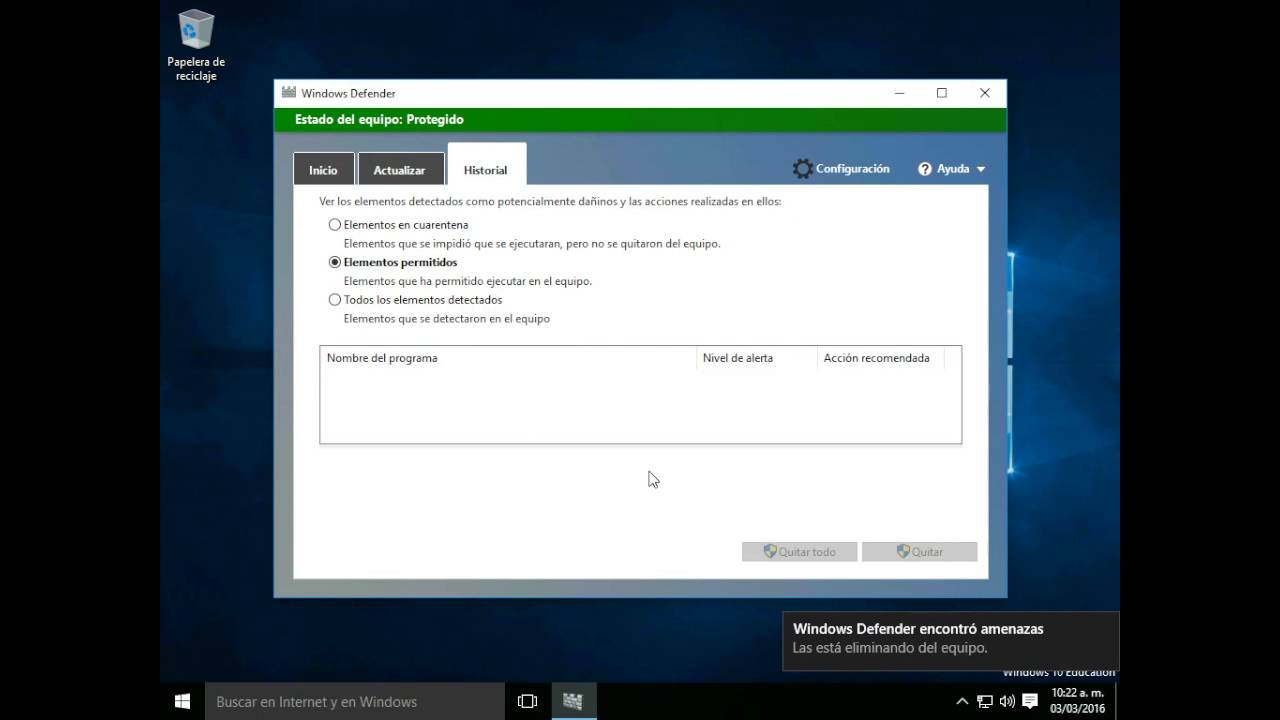Image resolution: width=1280 pixels, height=720 pixels.
Task: Open the Papelera de reciclaje desktop icon
Action: click(x=196, y=46)
